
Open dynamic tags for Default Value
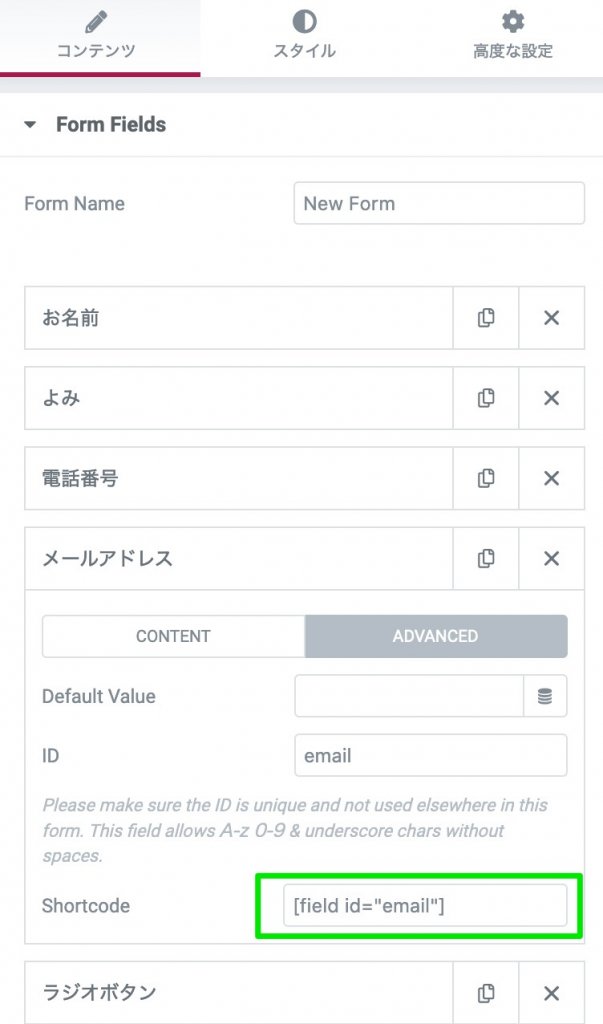click(x=545, y=696)
